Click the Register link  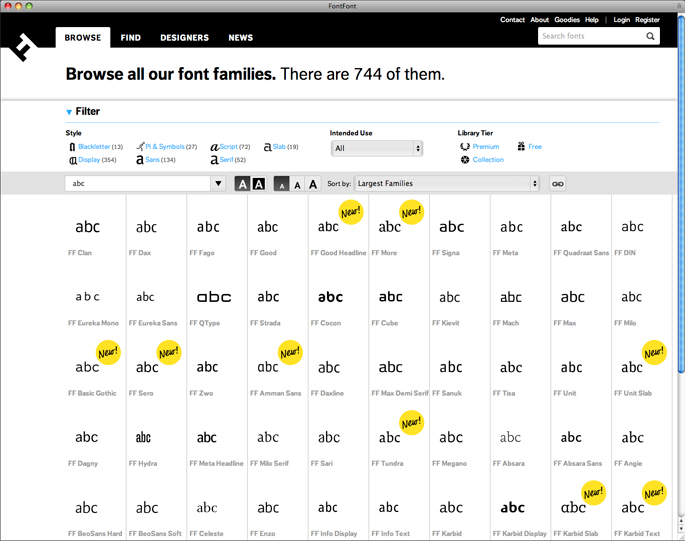(x=647, y=20)
